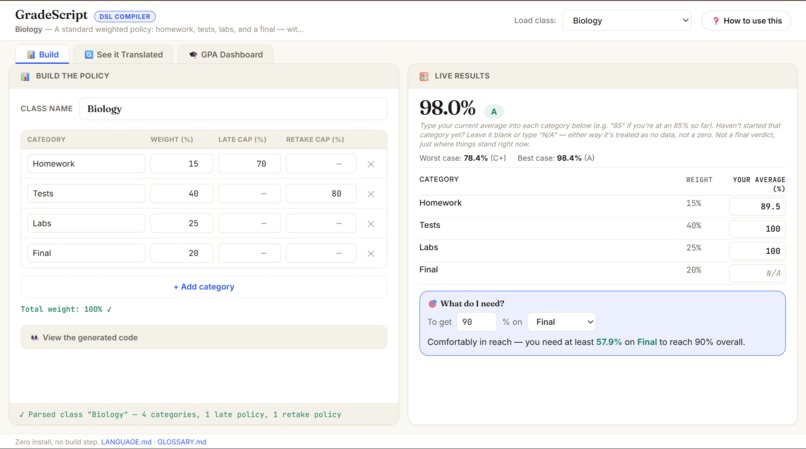Click the target icon beside What do I need

(x=432, y=303)
